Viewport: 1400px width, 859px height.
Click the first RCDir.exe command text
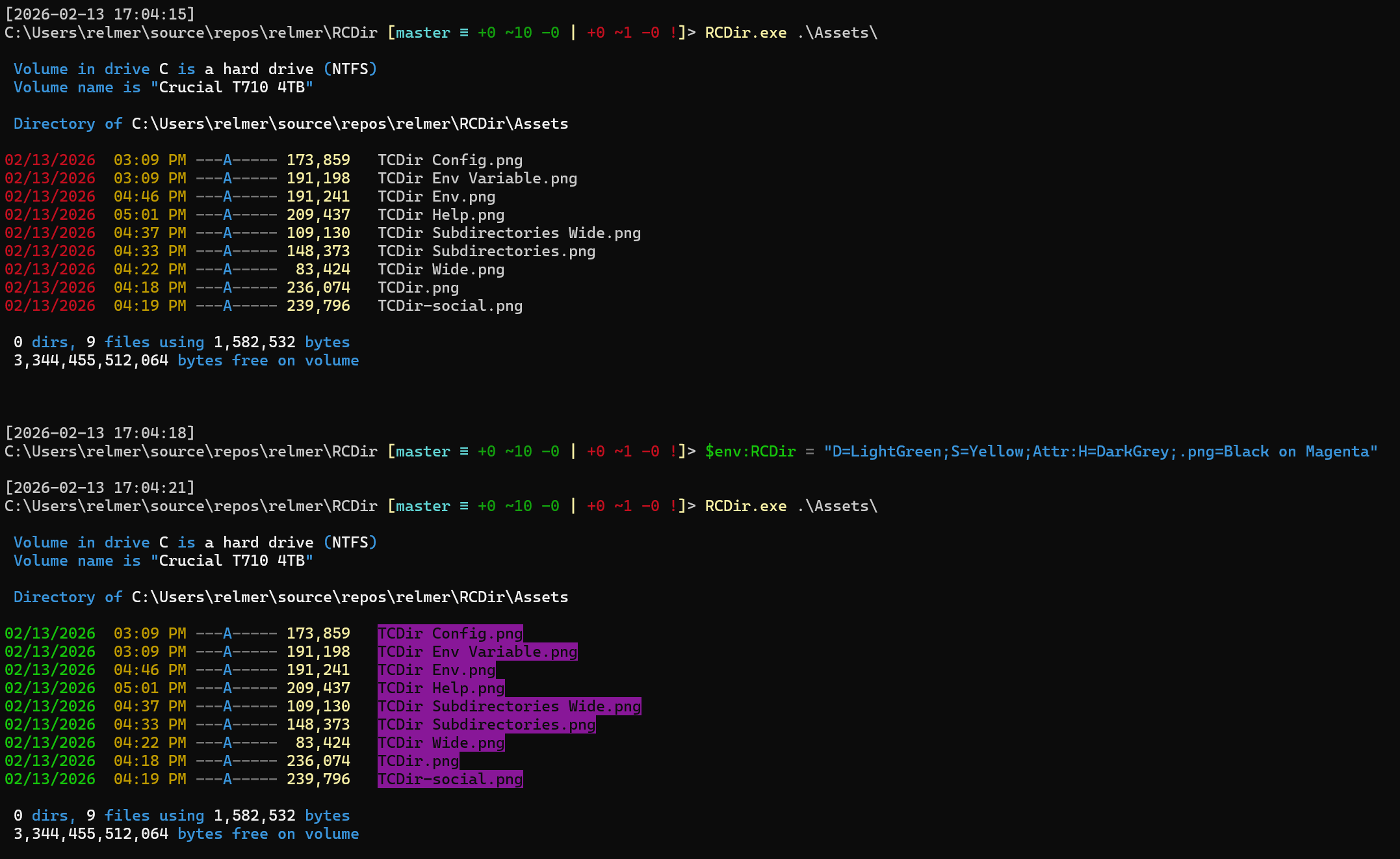[x=745, y=33]
